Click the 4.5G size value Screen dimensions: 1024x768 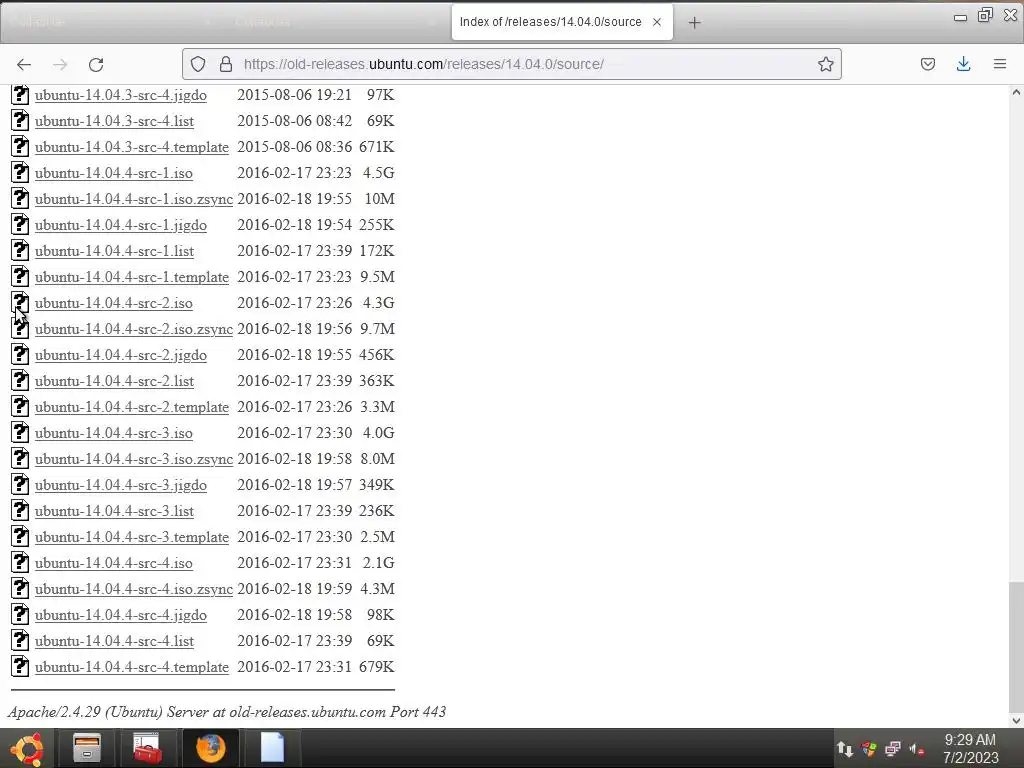click(378, 173)
